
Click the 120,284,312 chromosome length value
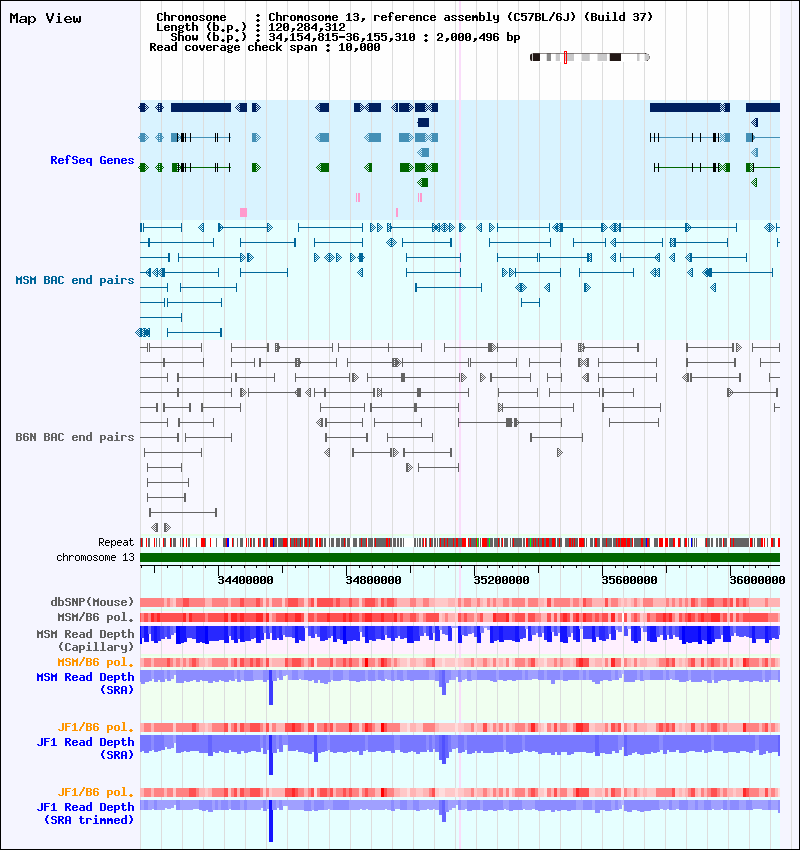click(307, 27)
